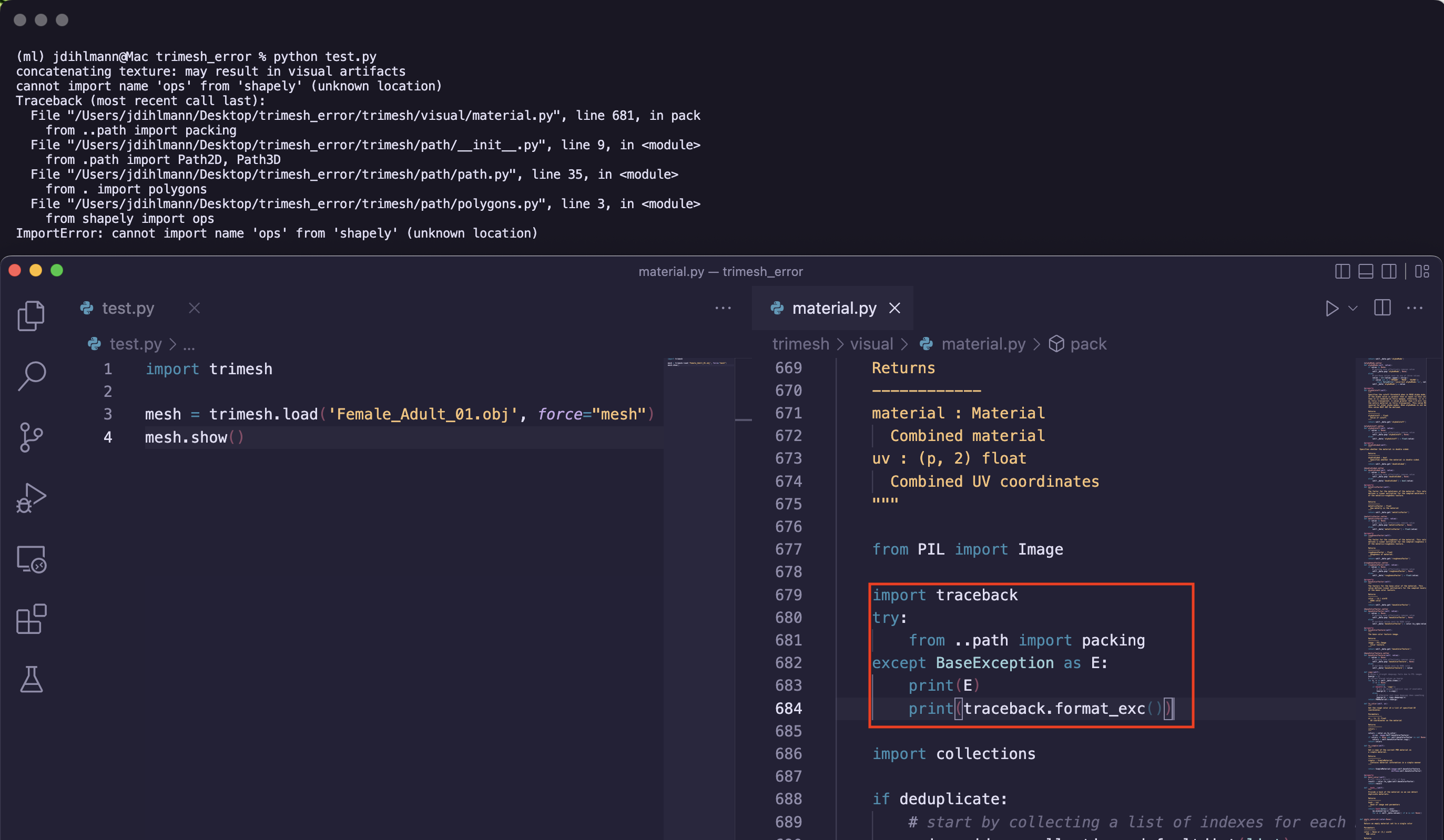Expand the run options dropdown chevron
Screen dimensions: 1444x840
1354,308
